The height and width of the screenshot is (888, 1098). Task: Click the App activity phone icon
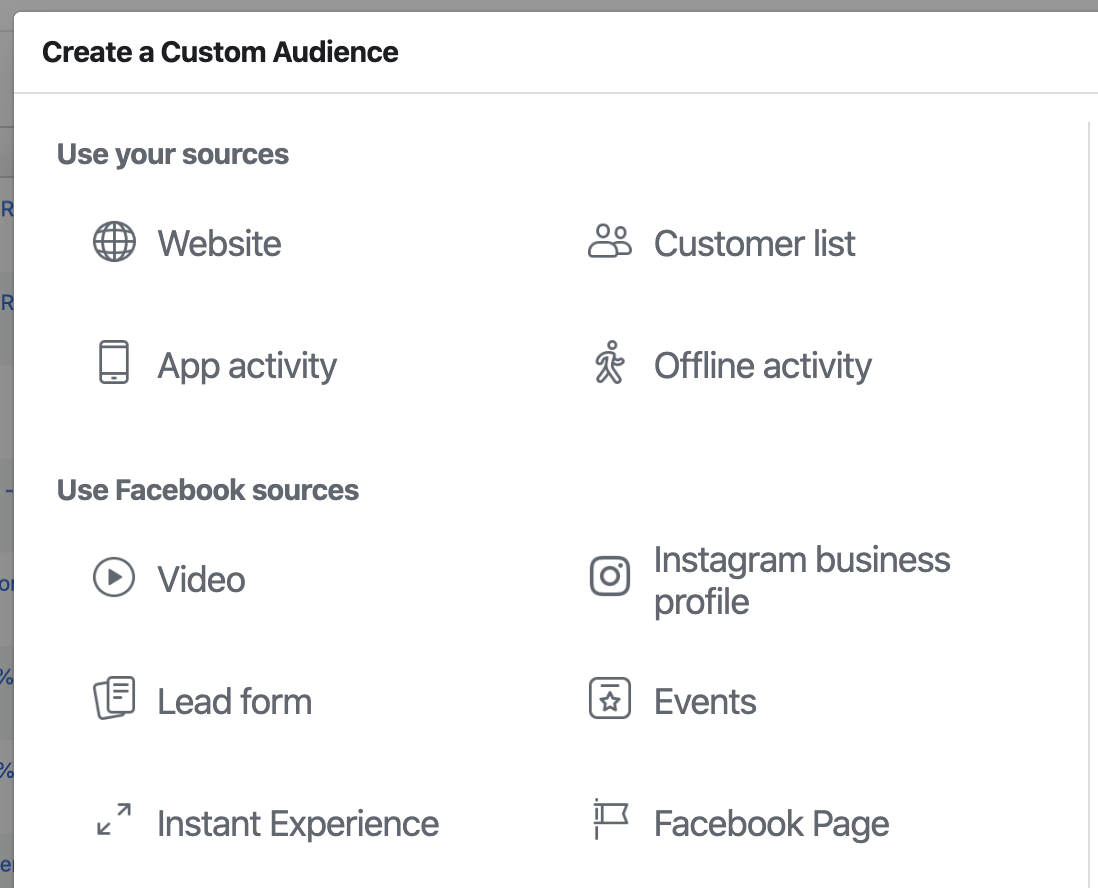[114, 363]
